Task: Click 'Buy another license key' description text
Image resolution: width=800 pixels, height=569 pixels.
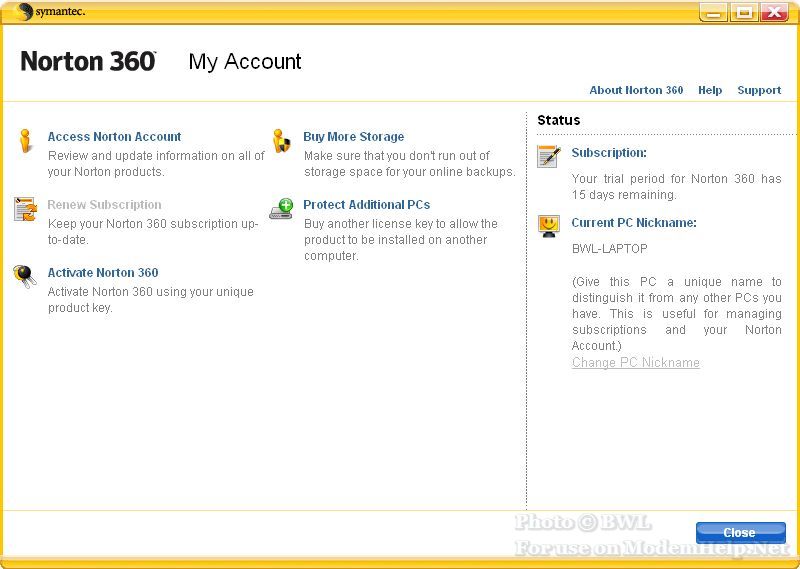Action: click(401, 240)
